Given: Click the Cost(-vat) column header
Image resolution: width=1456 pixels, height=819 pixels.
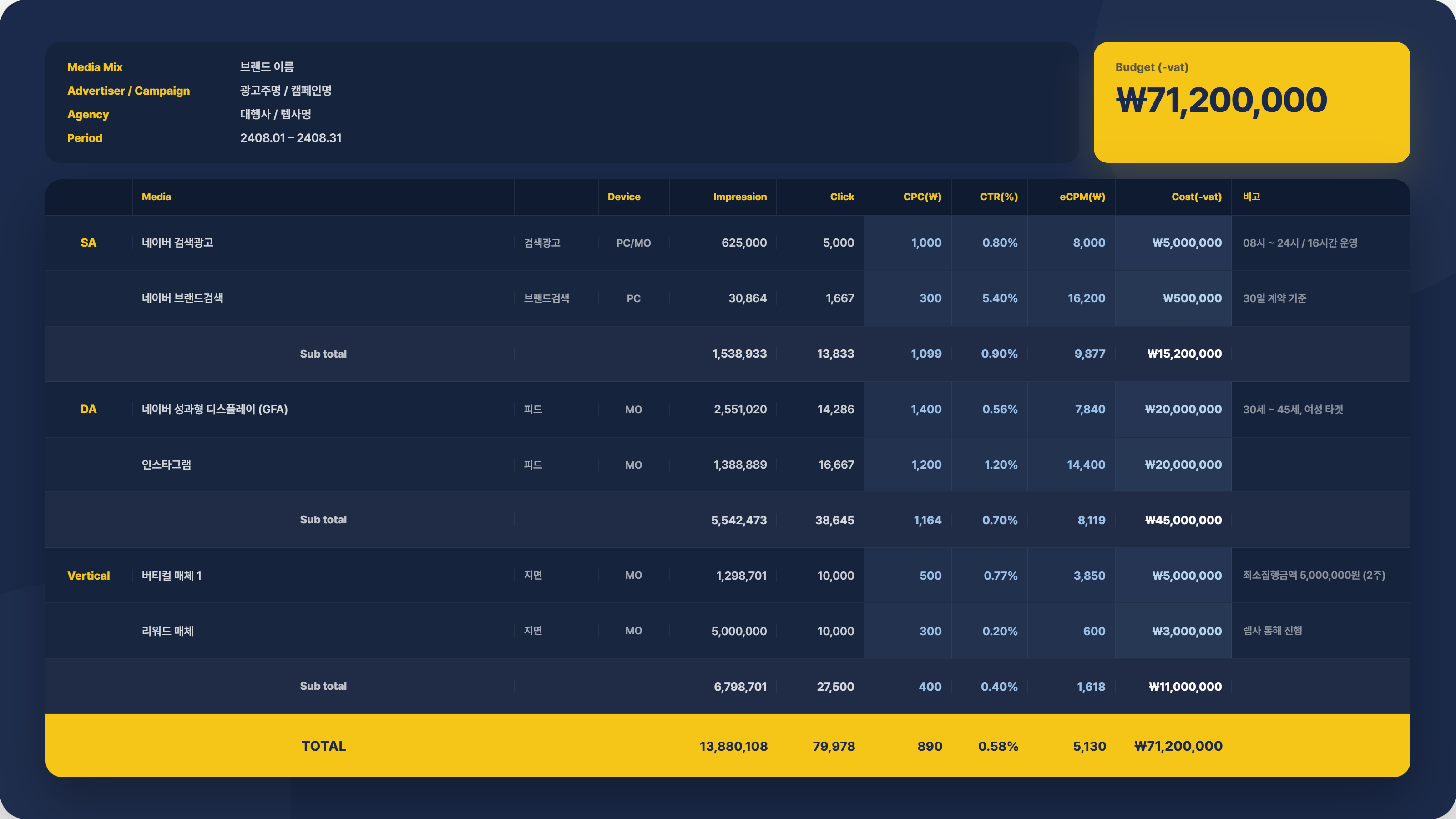Looking at the screenshot, I should [x=1197, y=197].
